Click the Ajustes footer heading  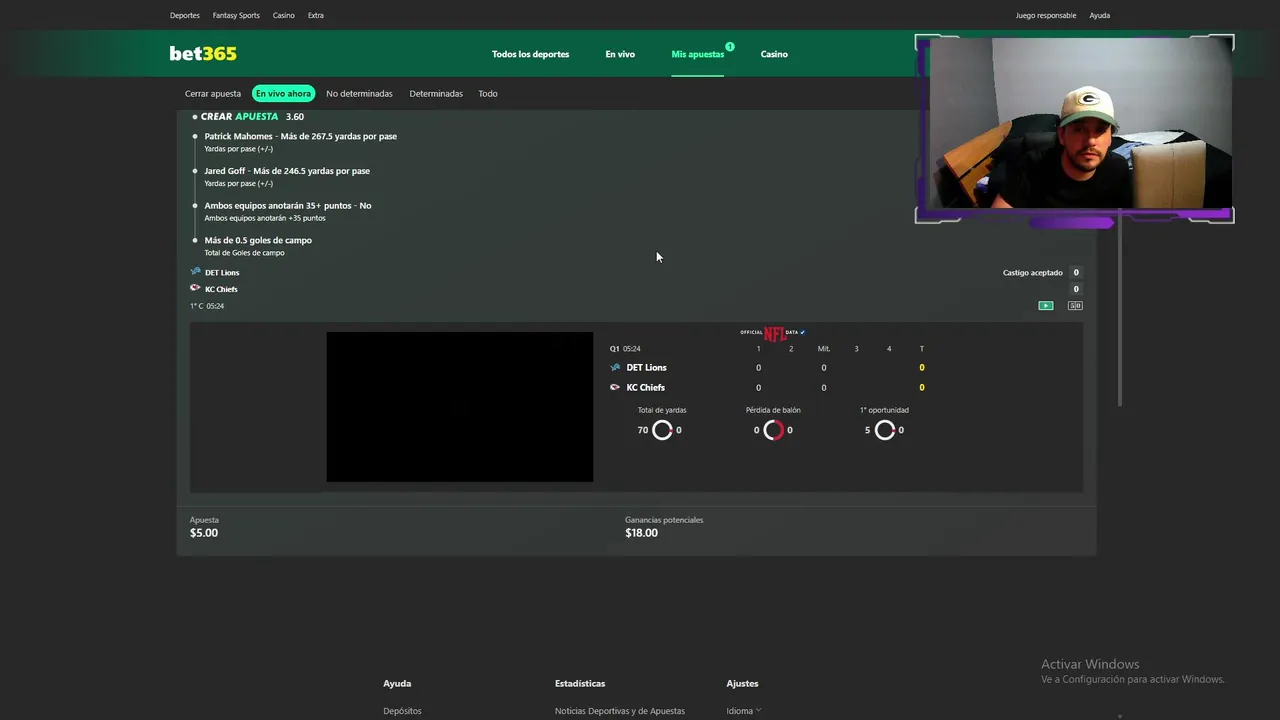(x=742, y=684)
